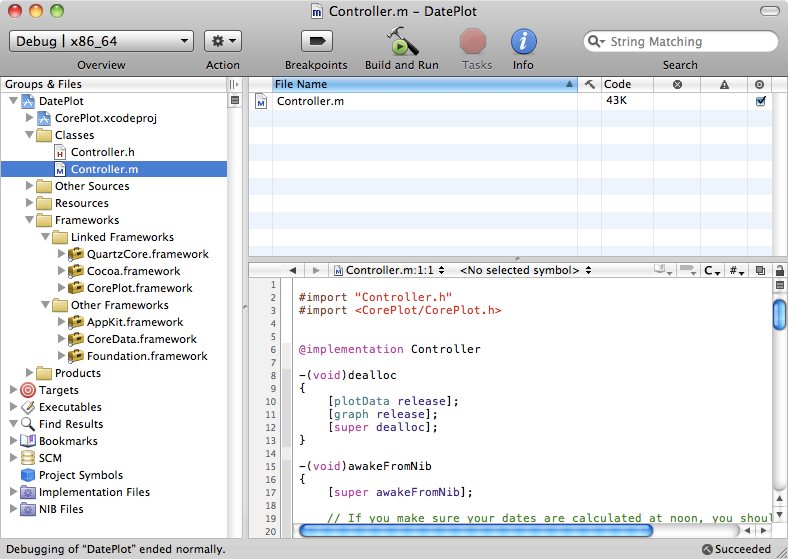Click the Breakpoints toolbar icon
The height and width of the screenshot is (559, 788).
(x=316, y=42)
